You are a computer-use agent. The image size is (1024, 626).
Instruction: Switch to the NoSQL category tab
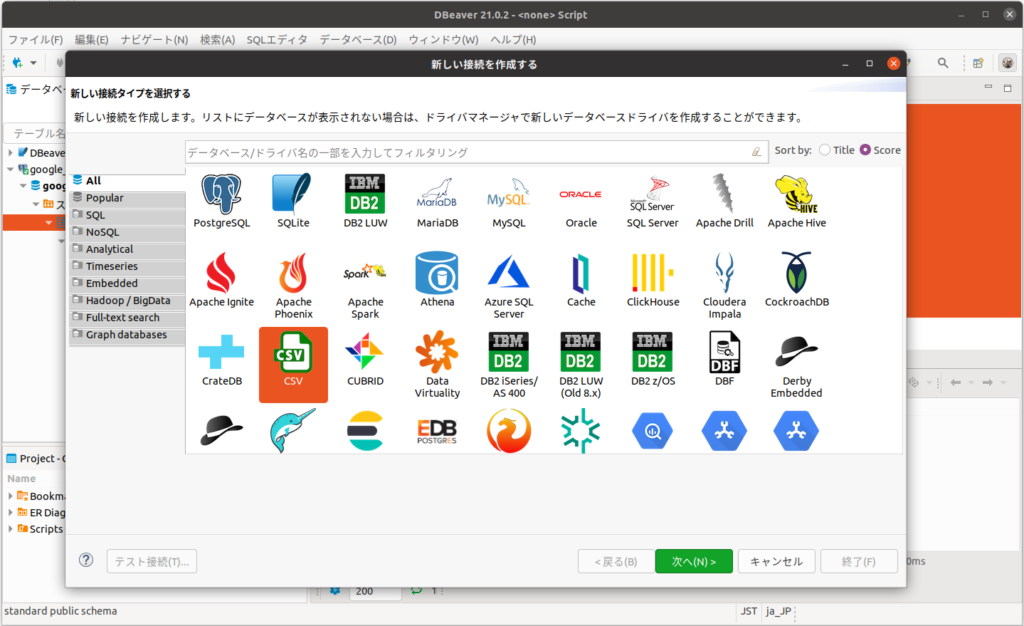102,232
